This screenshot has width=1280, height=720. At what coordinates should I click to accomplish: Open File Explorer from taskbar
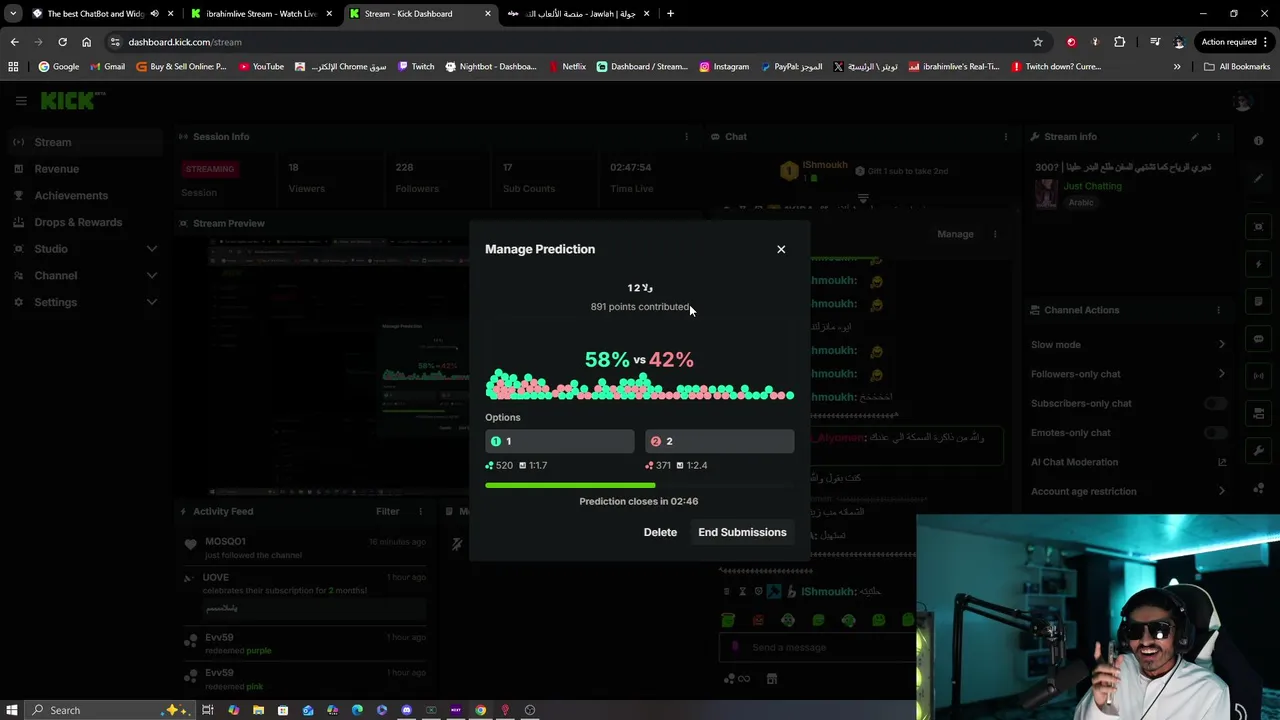click(258, 710)
